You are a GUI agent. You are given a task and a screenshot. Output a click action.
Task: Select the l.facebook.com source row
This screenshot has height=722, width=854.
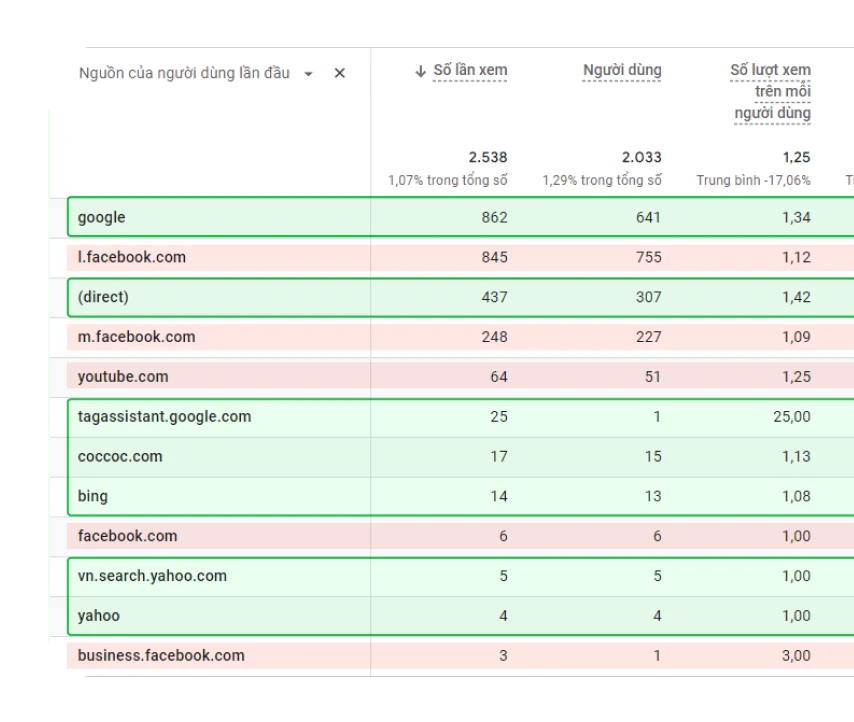tap(460, 257)
